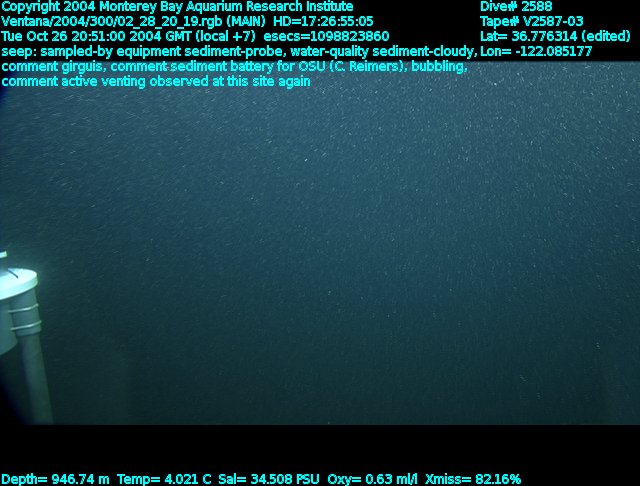Image resolution: width=640 pixels, height=486 pixels.
Task: Click the water-quality sediment-cloudy annotation
Action: [384, 51]
